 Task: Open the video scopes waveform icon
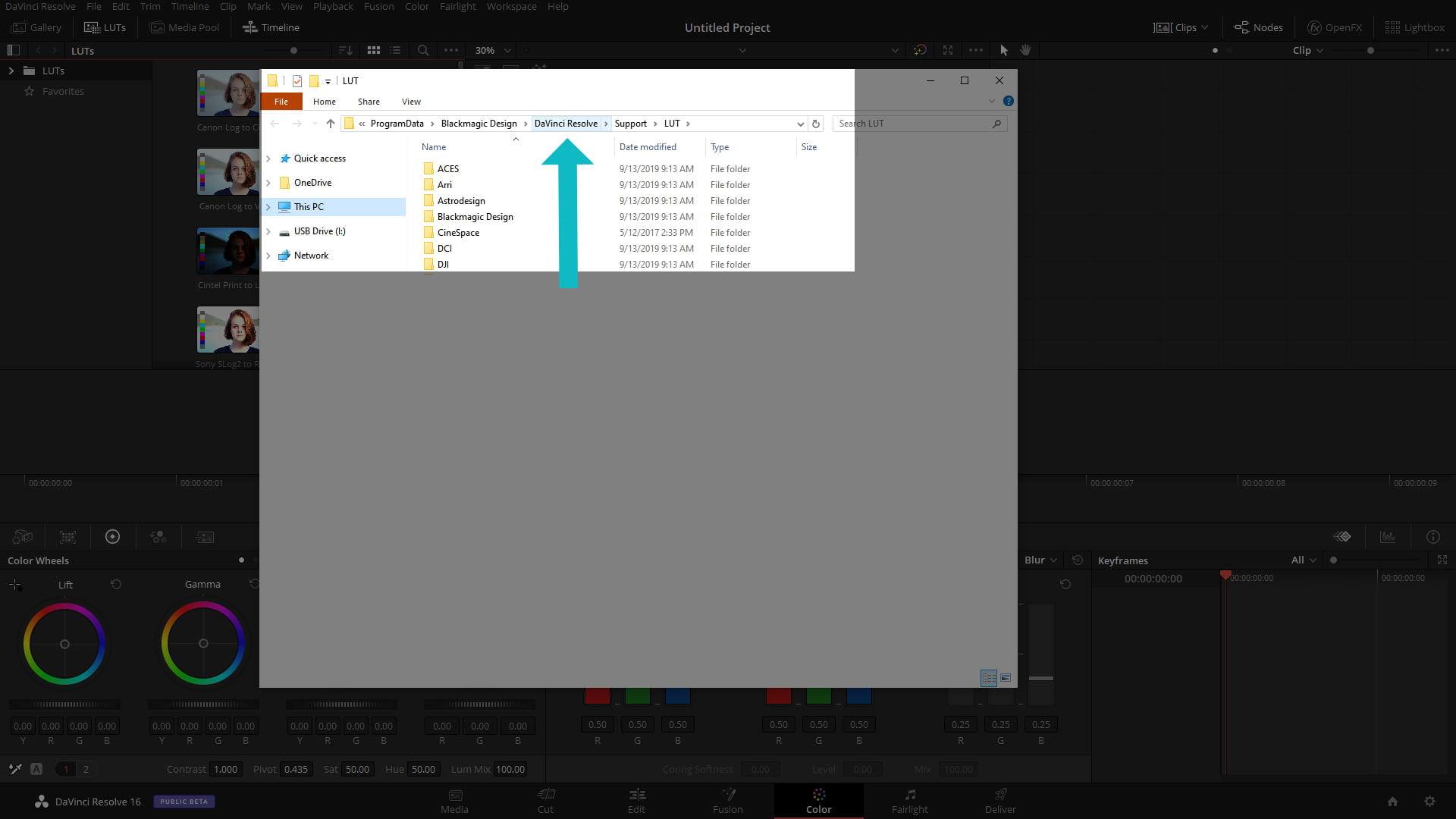tap(1388, 537)
